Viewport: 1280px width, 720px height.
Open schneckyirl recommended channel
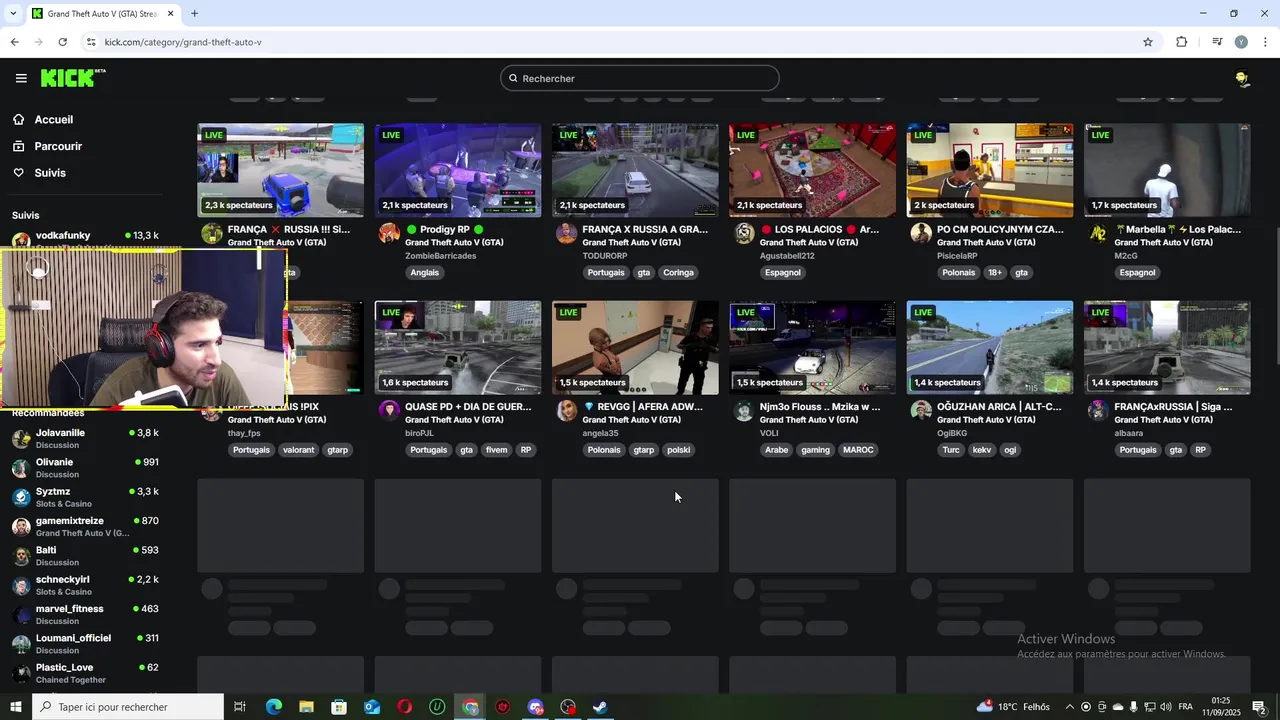tap(85, 585)
